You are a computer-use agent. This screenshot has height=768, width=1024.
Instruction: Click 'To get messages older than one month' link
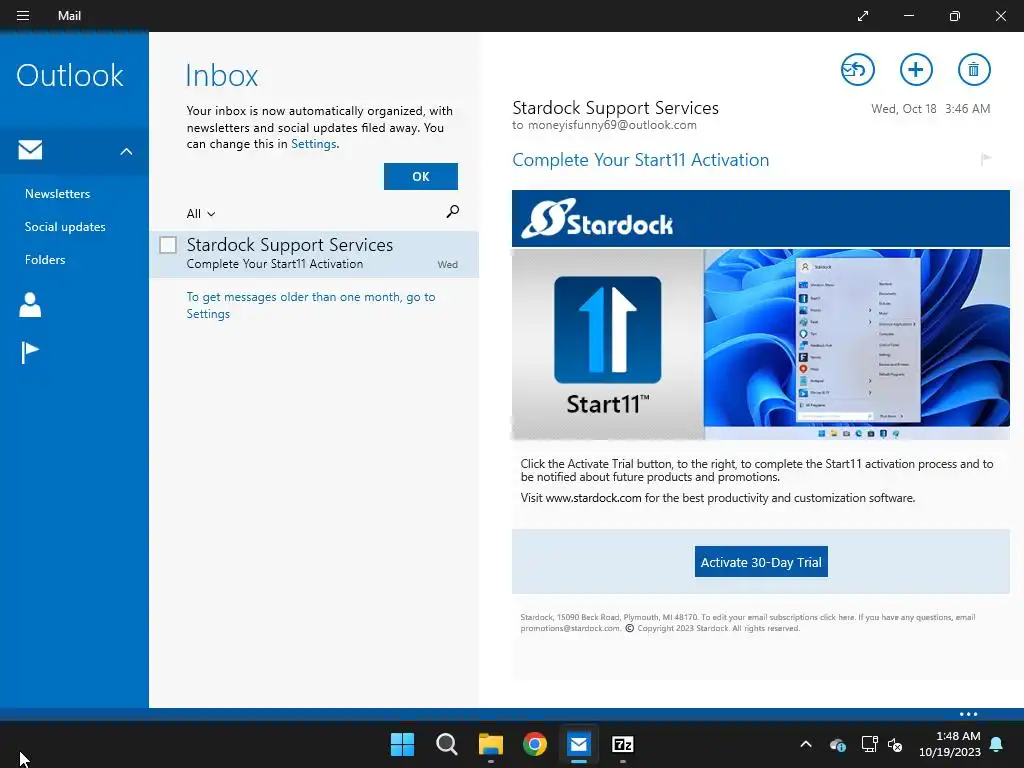(311, 305)
